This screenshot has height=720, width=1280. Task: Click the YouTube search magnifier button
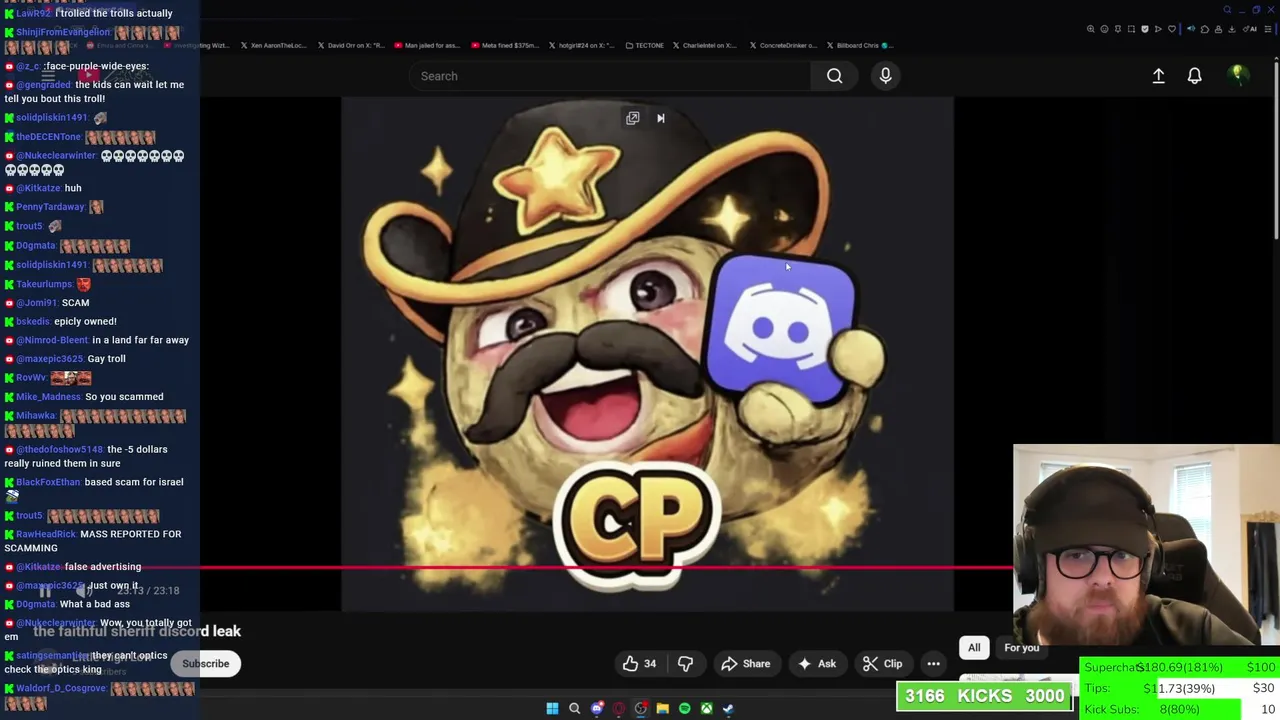[834, 76]
